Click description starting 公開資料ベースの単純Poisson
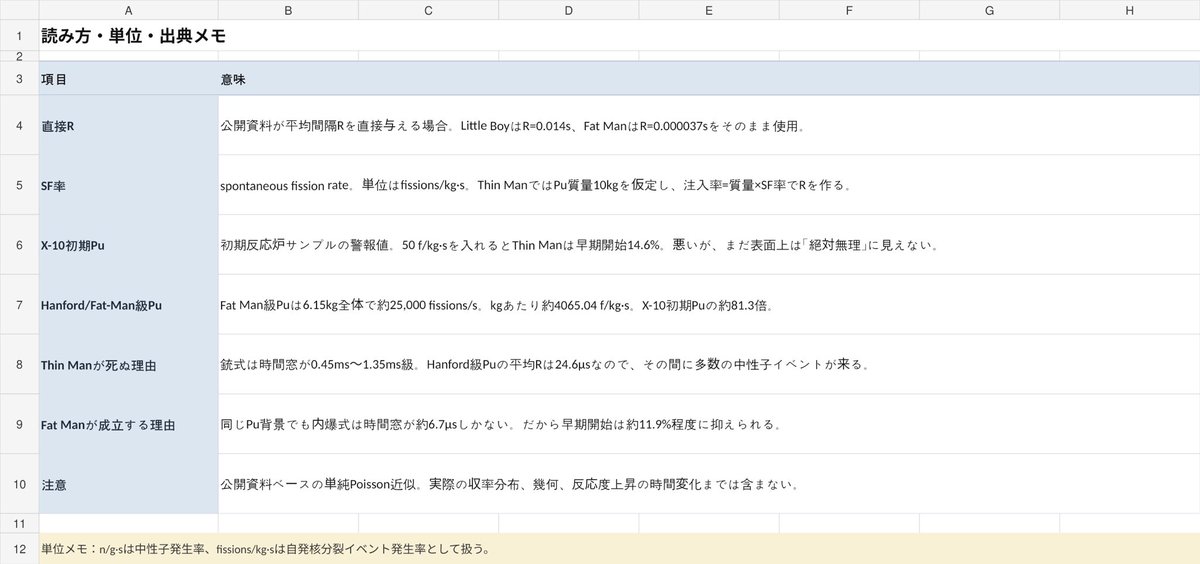1200x564 pixels. [709, 485]
